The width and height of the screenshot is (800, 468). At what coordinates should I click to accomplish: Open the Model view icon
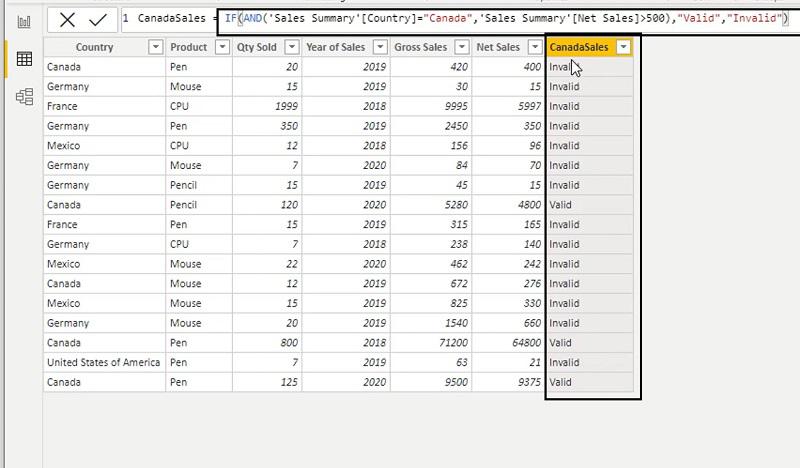pos(24,96)
